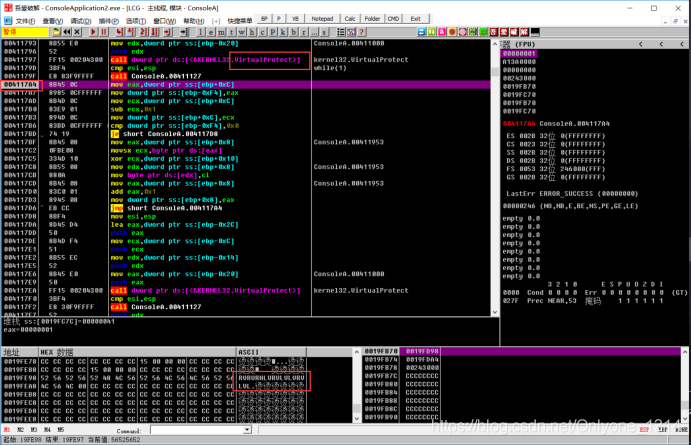
Task: Click the green pause-style plugin icon
Action: (x=431, y=32)
